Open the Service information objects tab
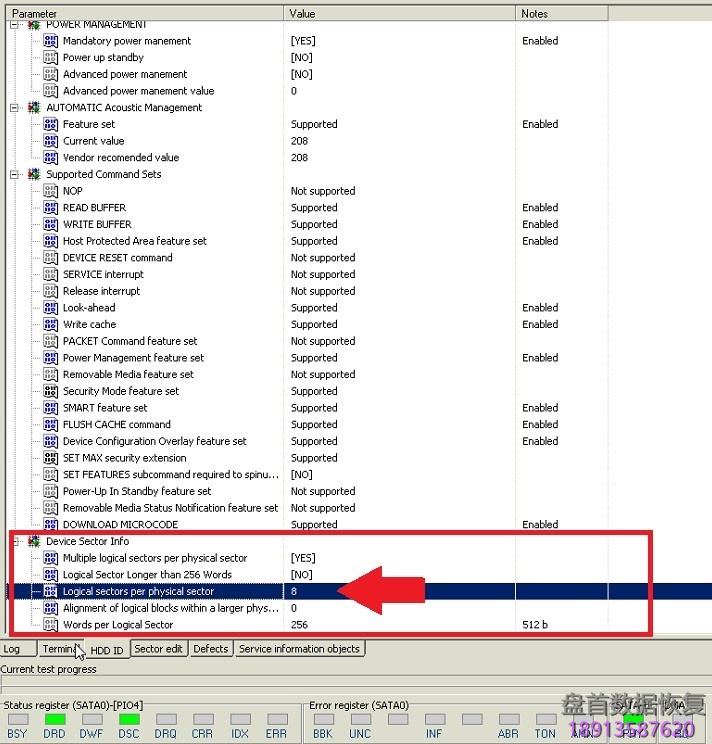The image size is (712, 744). click(x=299, y=649)
